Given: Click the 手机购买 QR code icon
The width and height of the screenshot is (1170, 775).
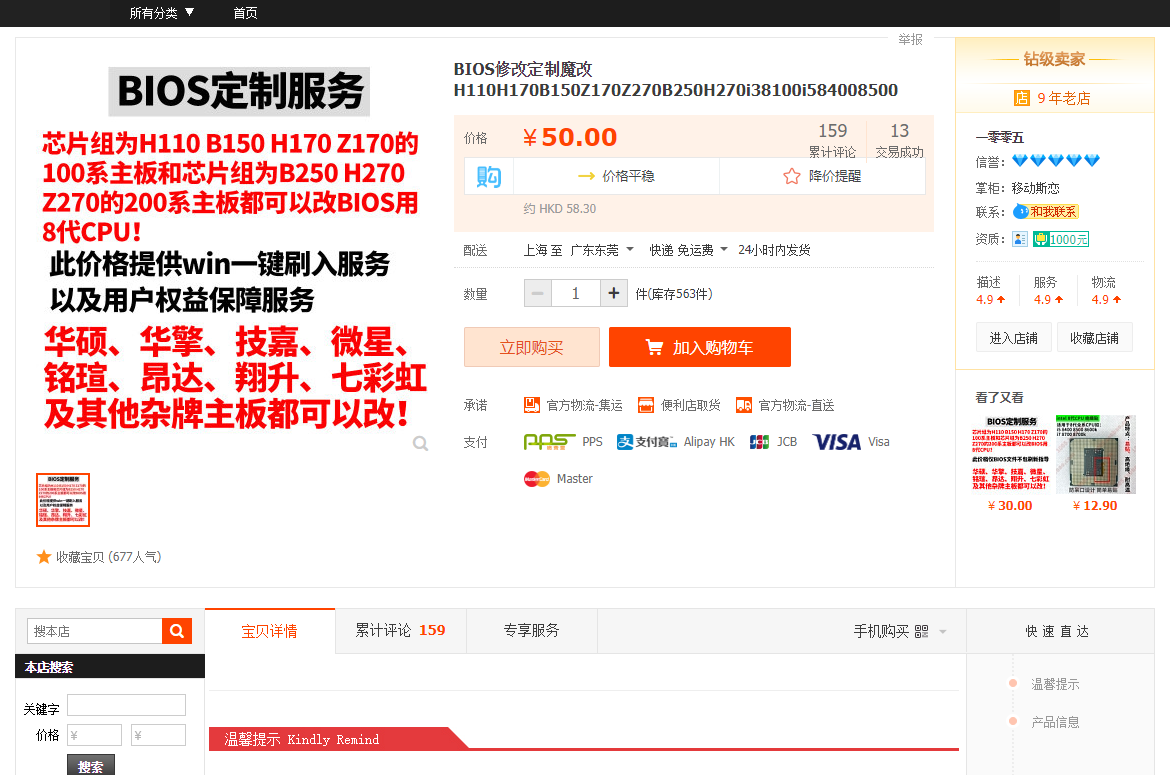Looking at the screenshot, I should (922, 632).
